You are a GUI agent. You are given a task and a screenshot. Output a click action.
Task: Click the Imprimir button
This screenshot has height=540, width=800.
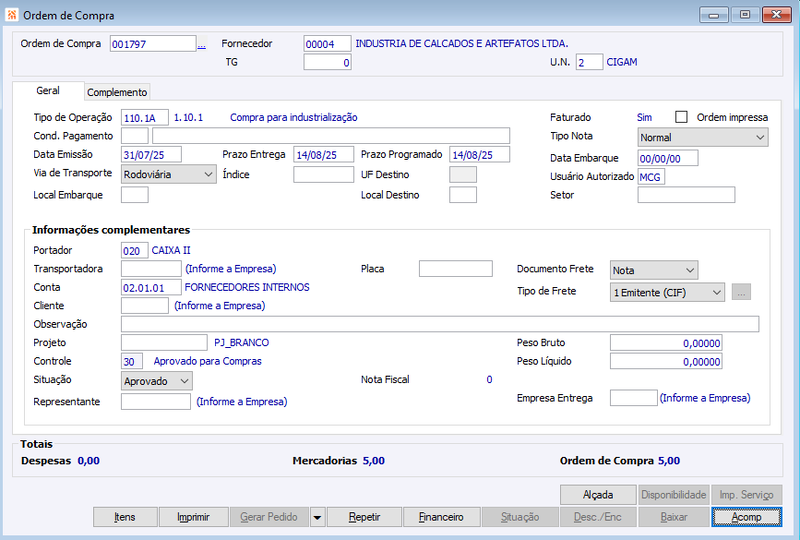193,517
